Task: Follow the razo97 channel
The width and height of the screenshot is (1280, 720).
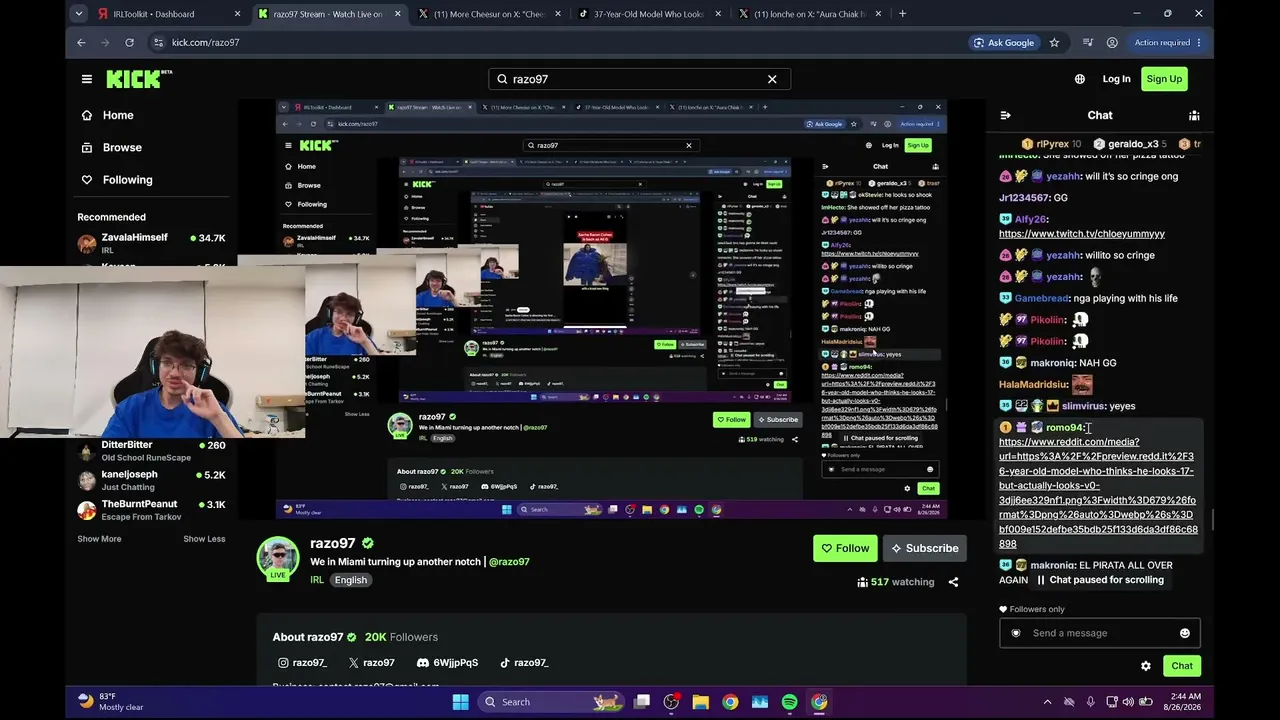Action: 845,548
